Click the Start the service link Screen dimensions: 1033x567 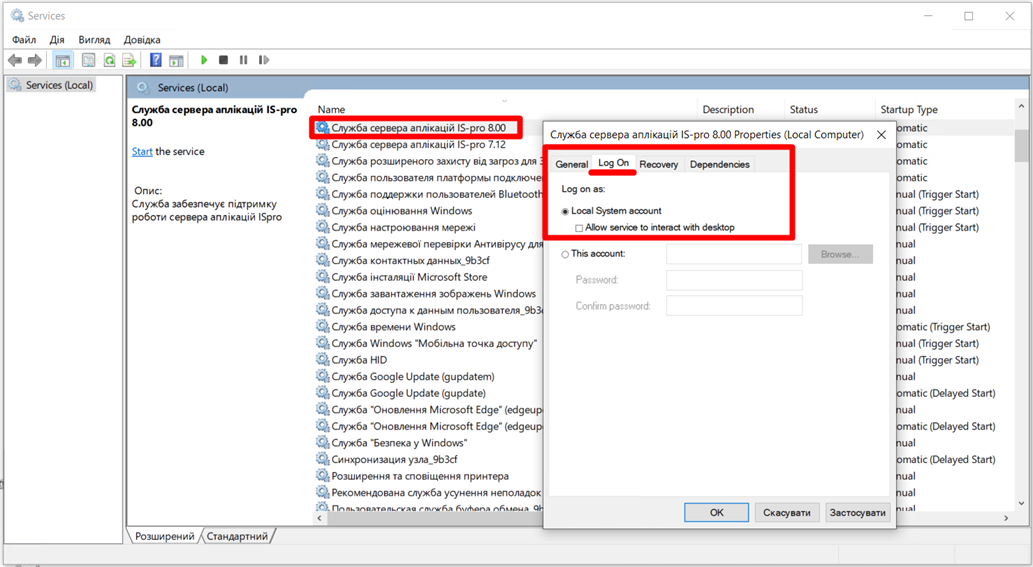pyautogui.click(x=142, y=151)
